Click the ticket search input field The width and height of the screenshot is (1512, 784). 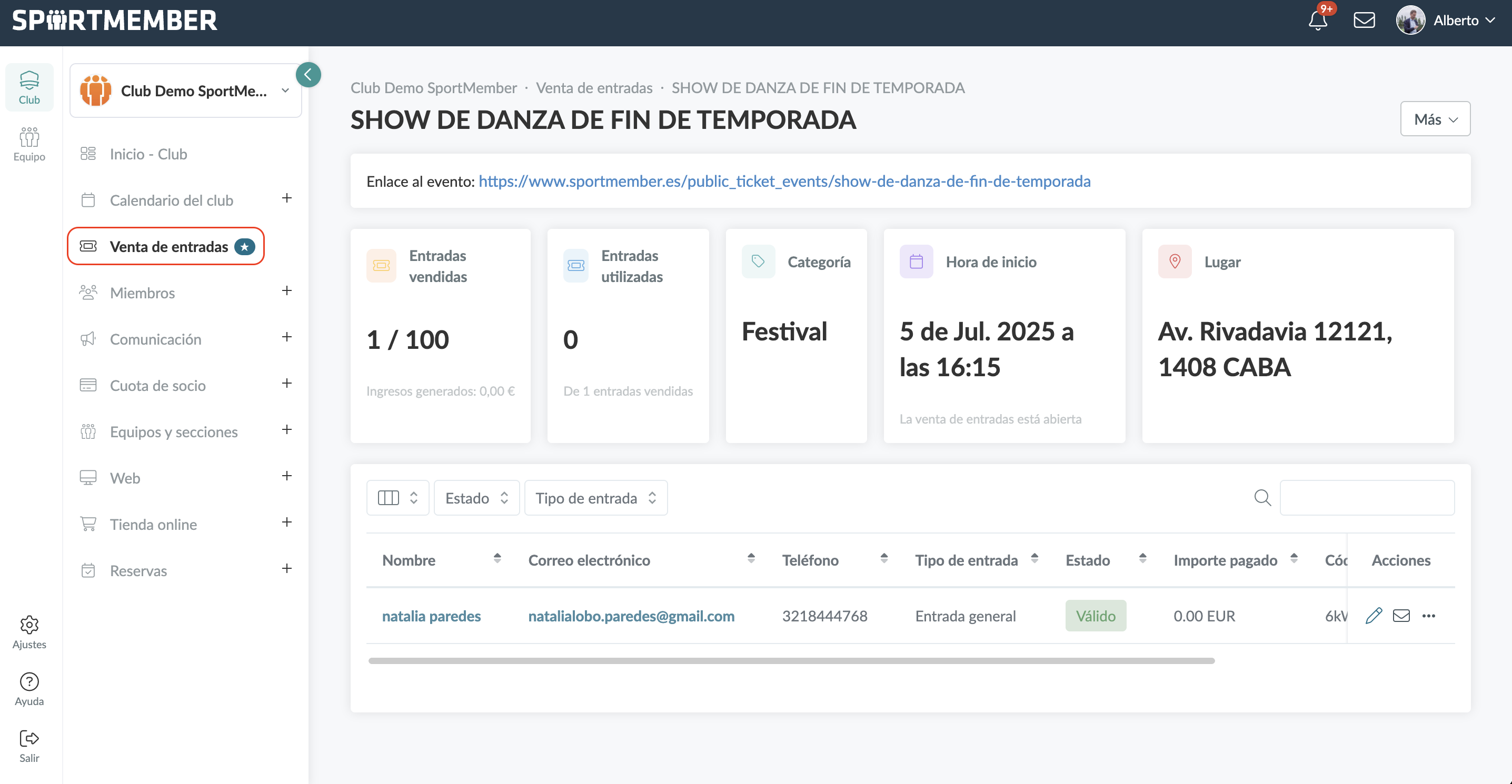pos(1367,498)
